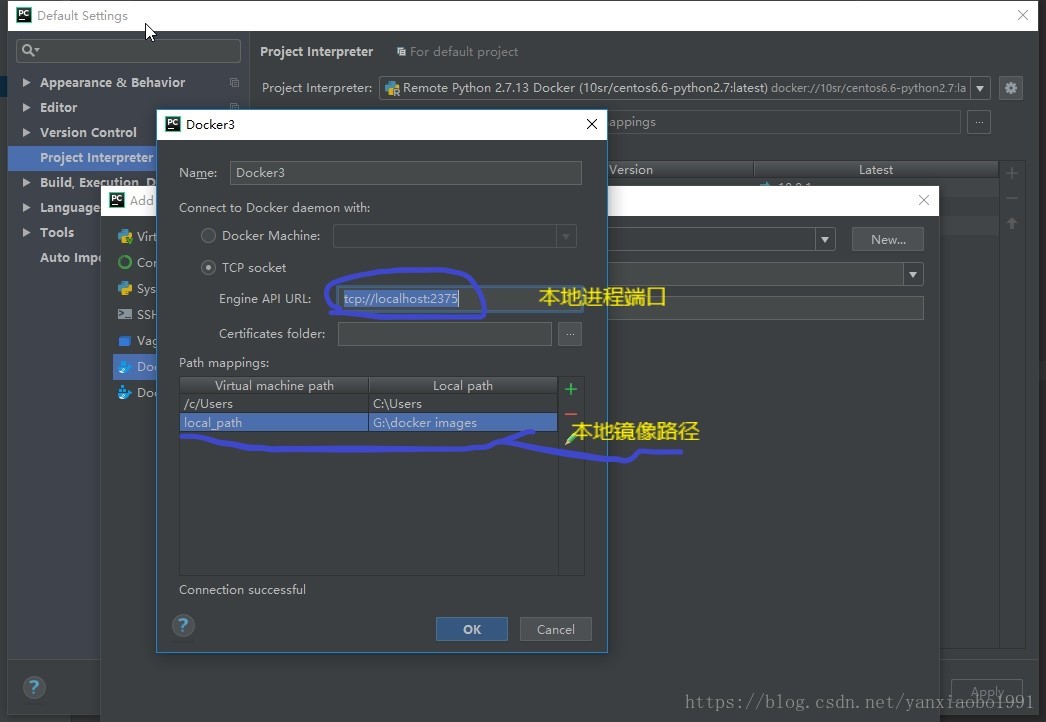This screenshot has width=1046, height=722.
Task: Select the Conda environment icon
Action: [x=125, y=262]
